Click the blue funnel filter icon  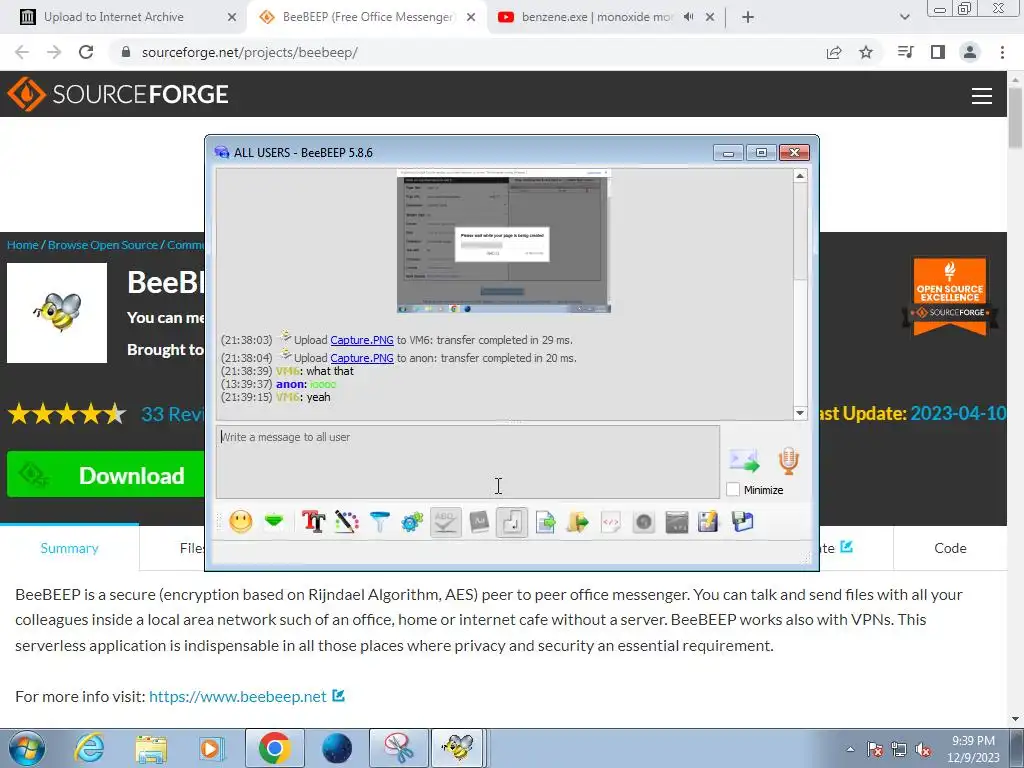pos(379,522)
